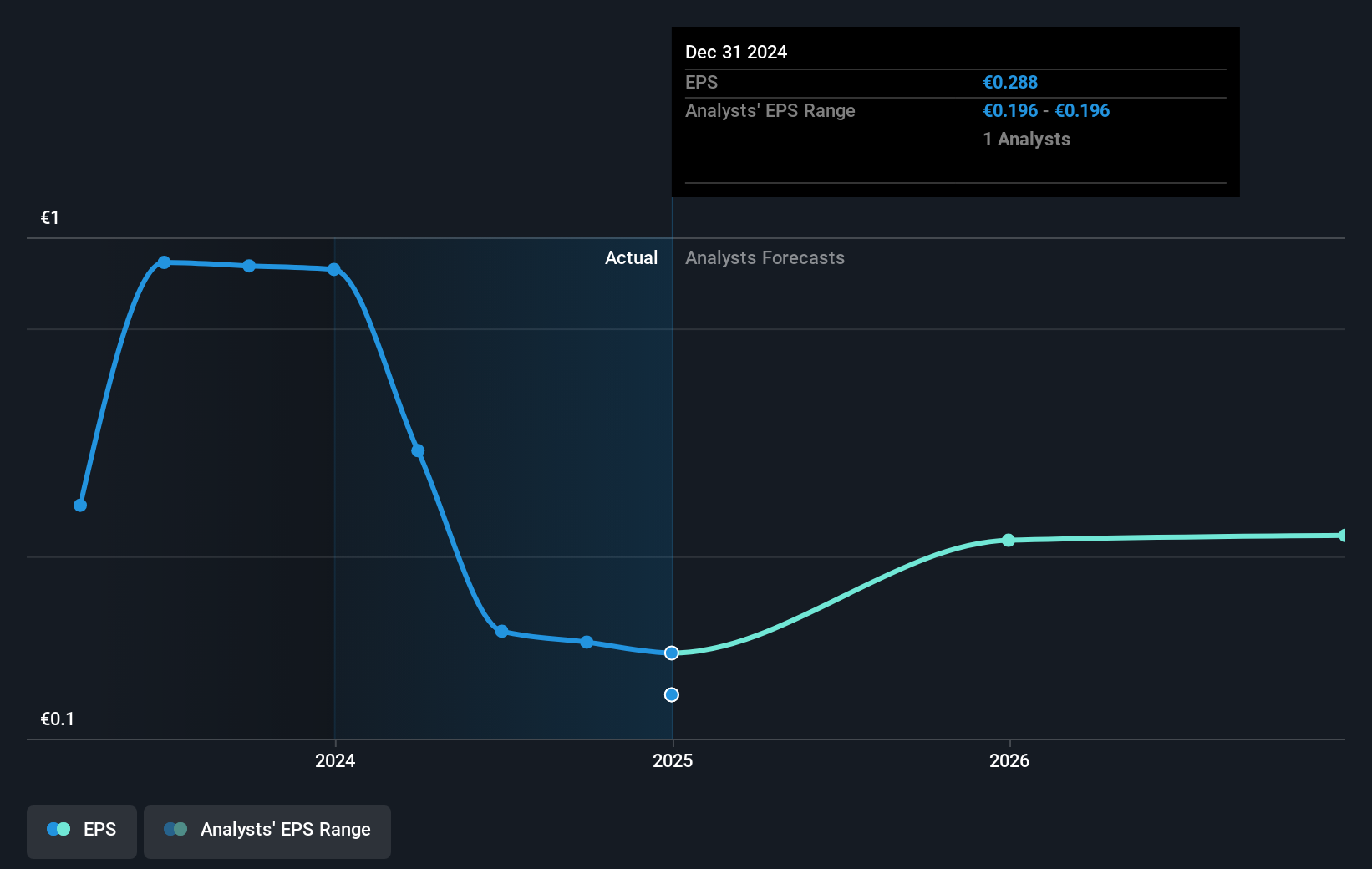Click the 2024 x-axis label
Screen dimensions: 1372x869
point(335,760)
